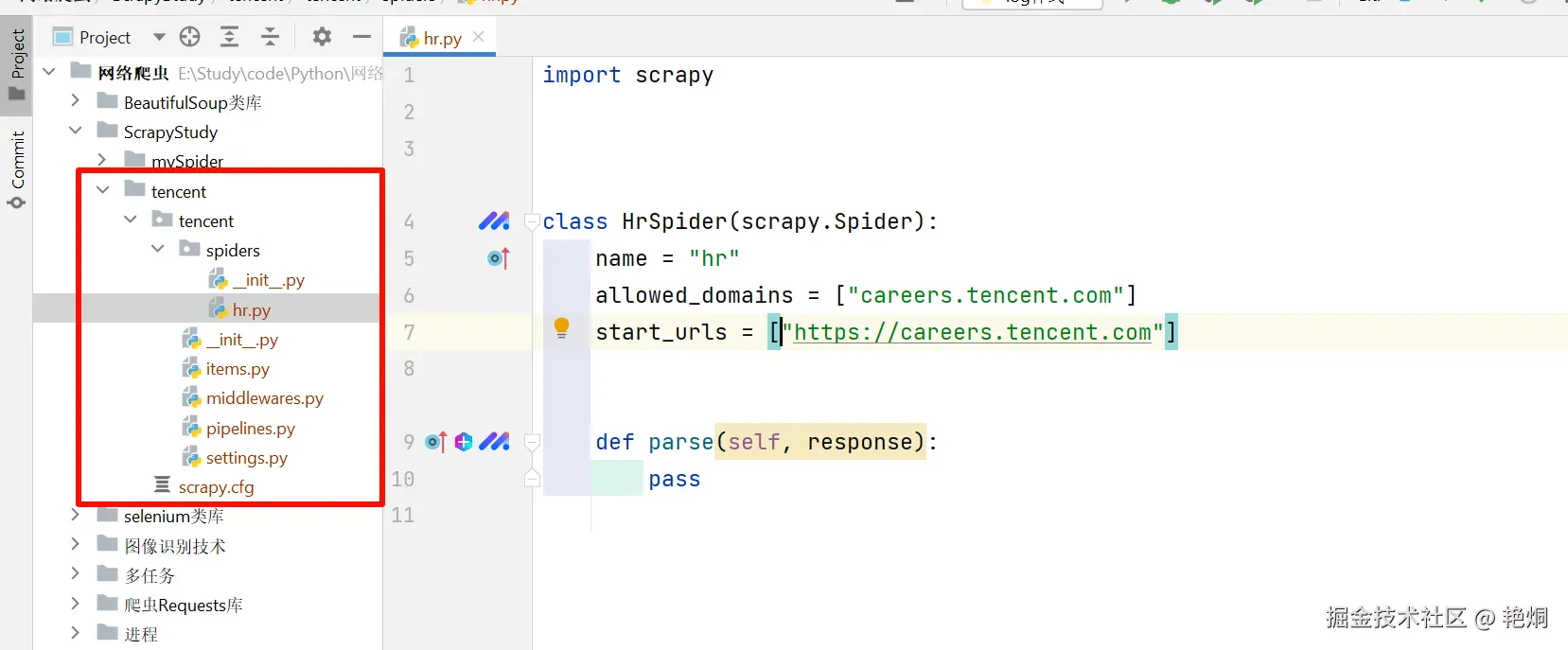The width and height of the screenshot is (1568, 650).
Task: Open the Project panel settings gear
Action: pos(322,37)
